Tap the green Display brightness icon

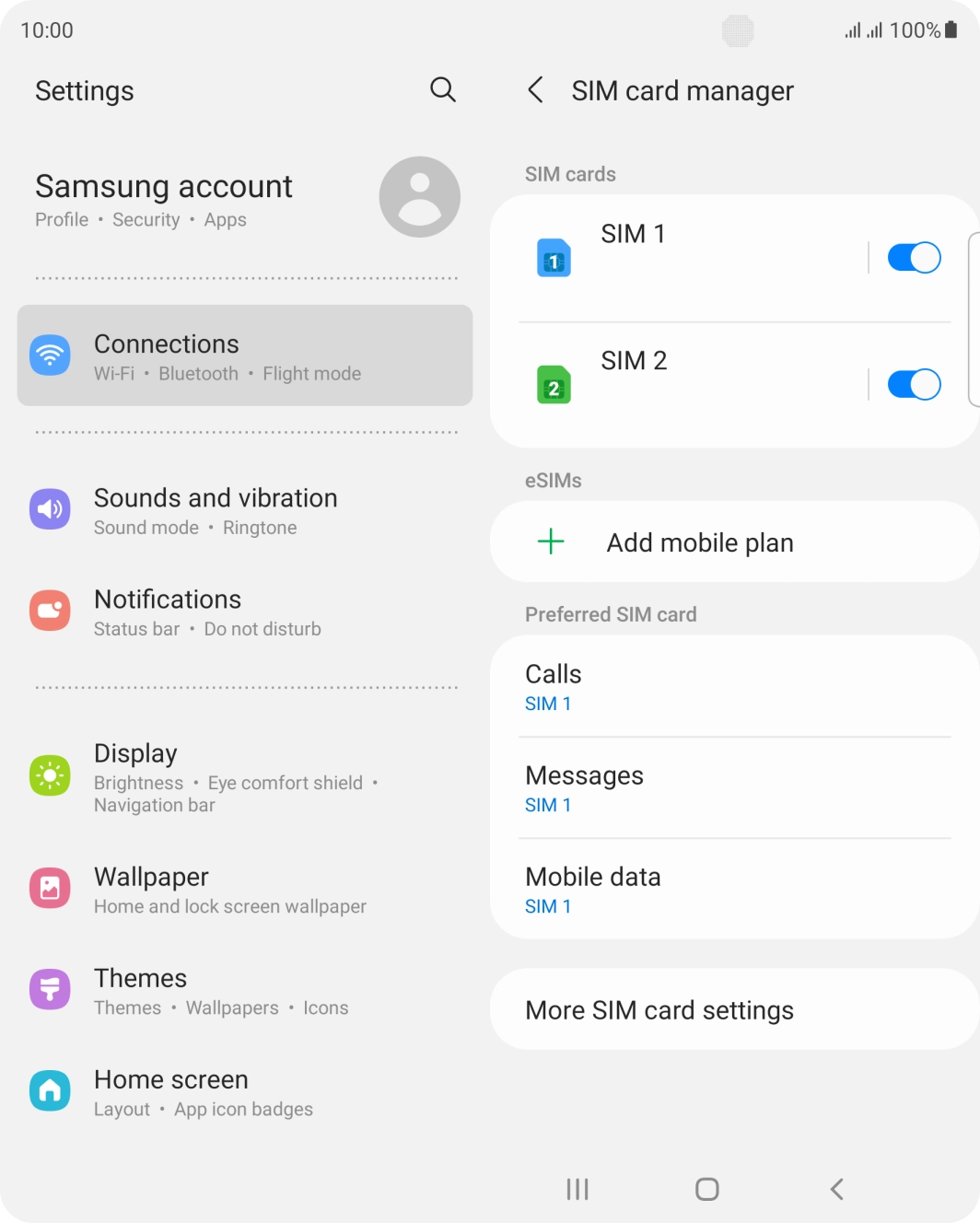coord(50,775)
